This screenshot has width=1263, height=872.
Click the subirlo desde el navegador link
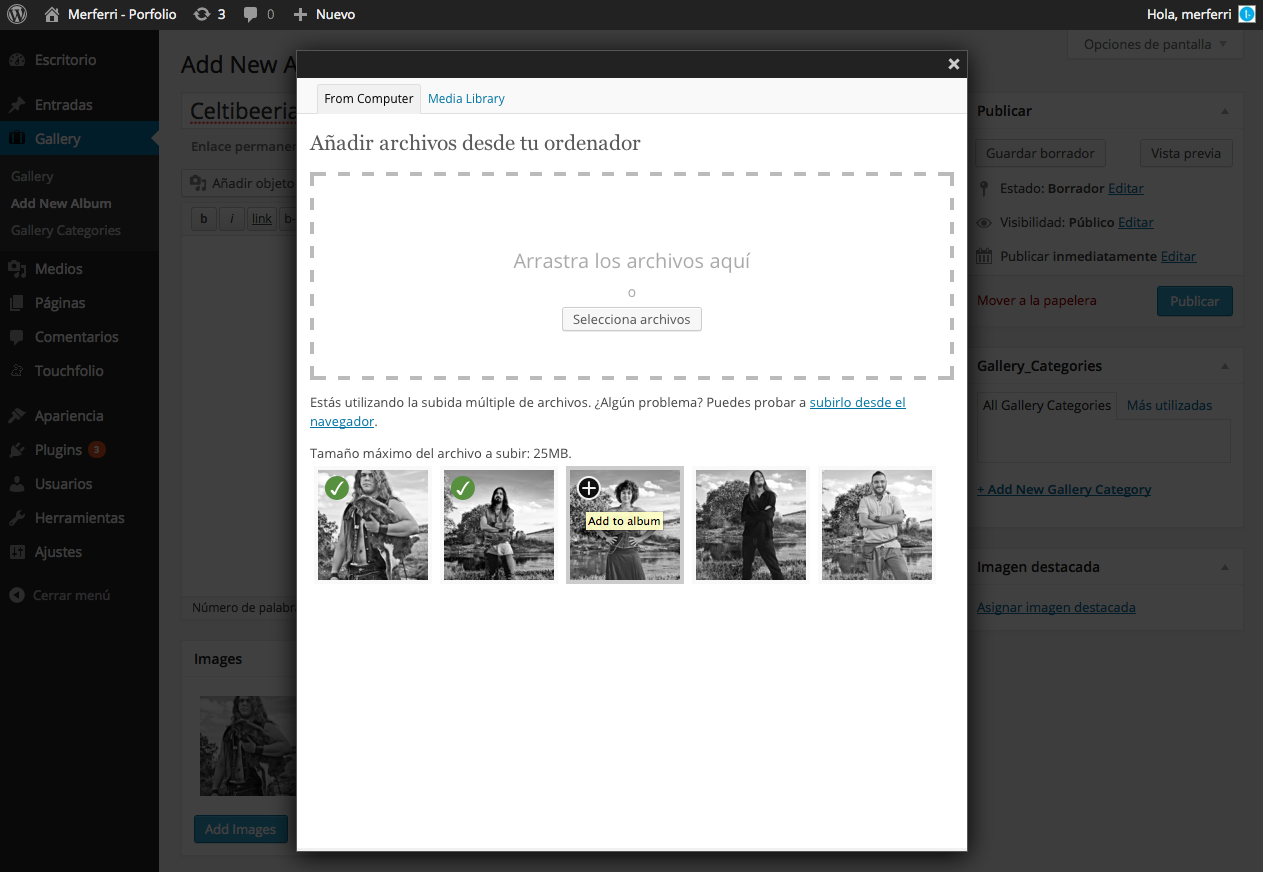coord(608,412)
